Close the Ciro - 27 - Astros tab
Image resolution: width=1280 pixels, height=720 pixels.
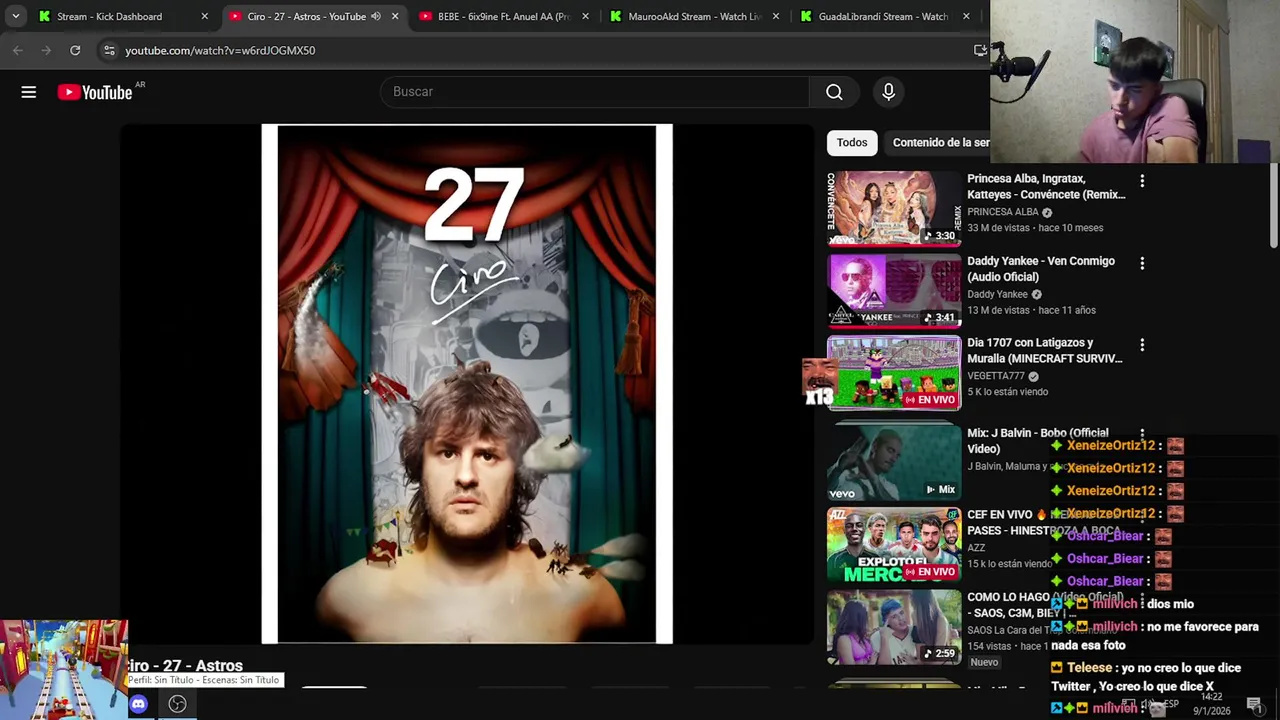point(395,16)
